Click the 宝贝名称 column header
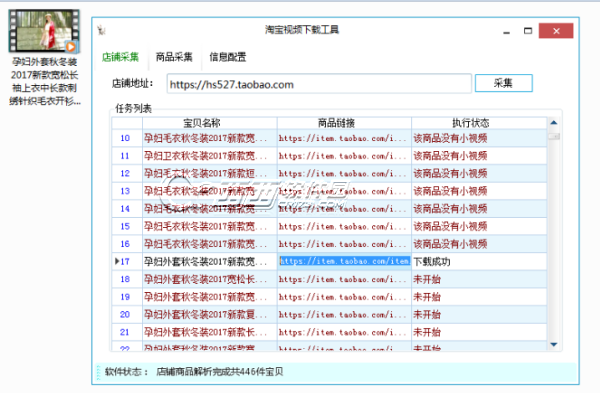The height and width of the screenshot is (393, 600). [x=210, y=123]
